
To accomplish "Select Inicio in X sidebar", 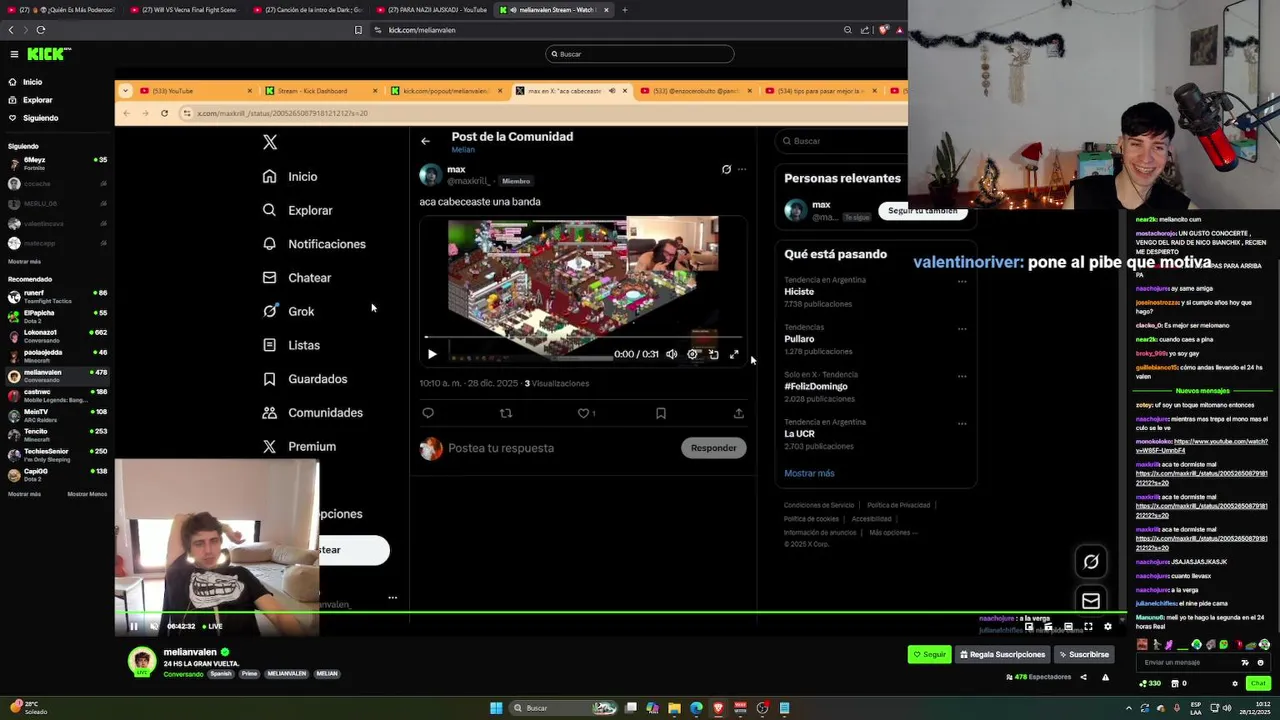I will click(x=290, y=177).
